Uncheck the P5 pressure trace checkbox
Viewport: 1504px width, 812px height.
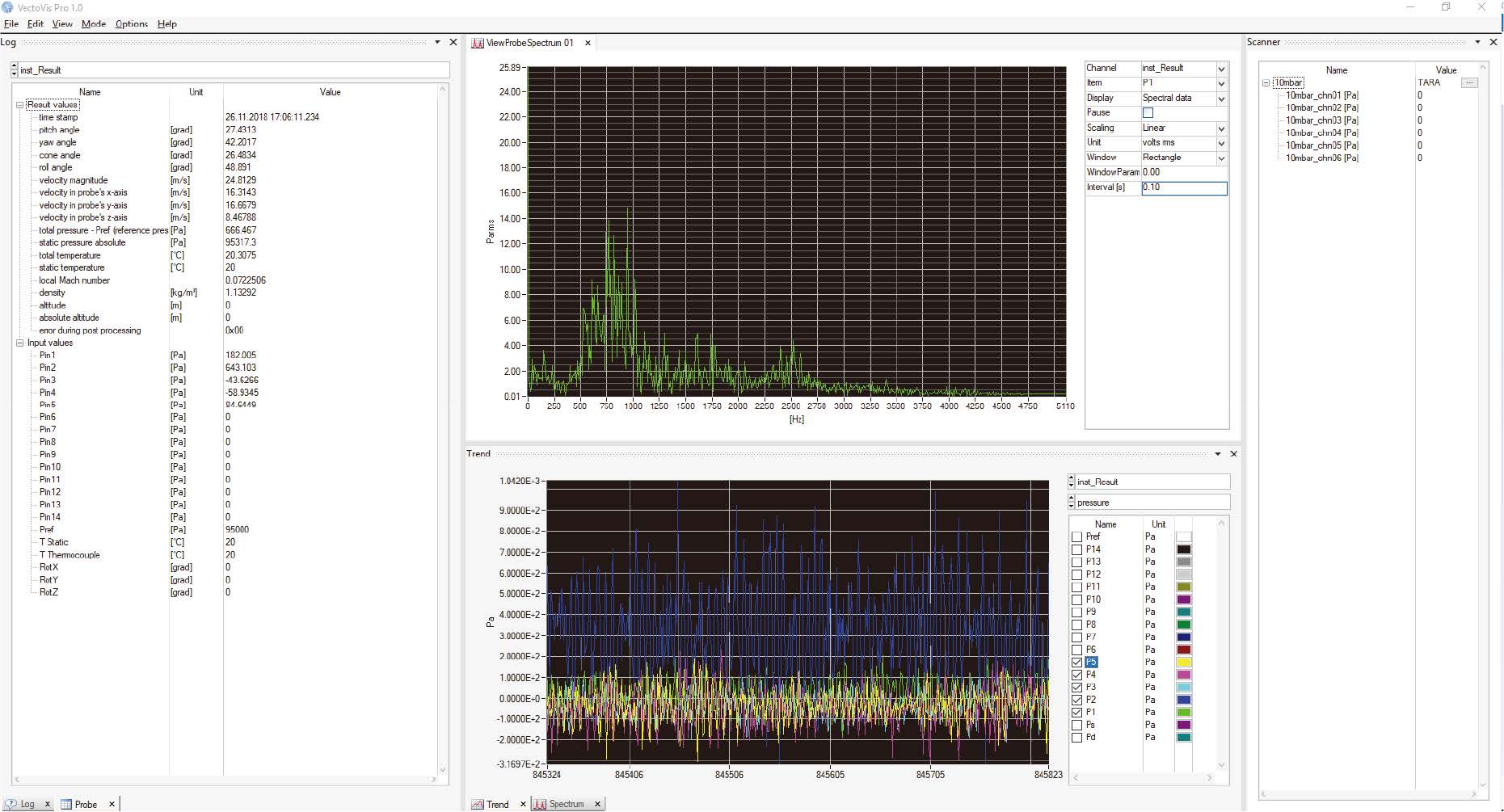pos(1076,663)
